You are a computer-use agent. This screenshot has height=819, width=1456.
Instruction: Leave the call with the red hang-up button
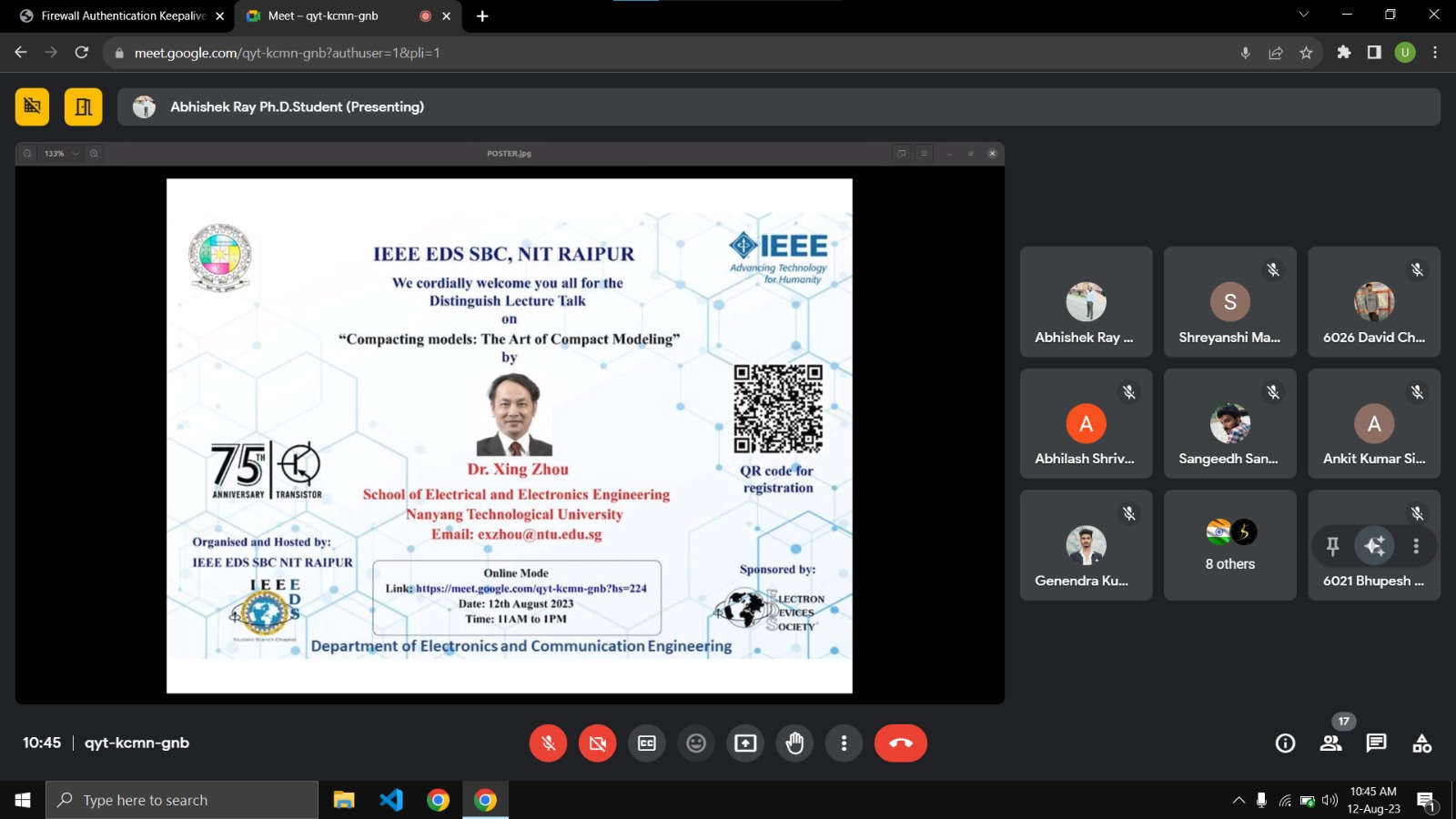tap(900, 743)
